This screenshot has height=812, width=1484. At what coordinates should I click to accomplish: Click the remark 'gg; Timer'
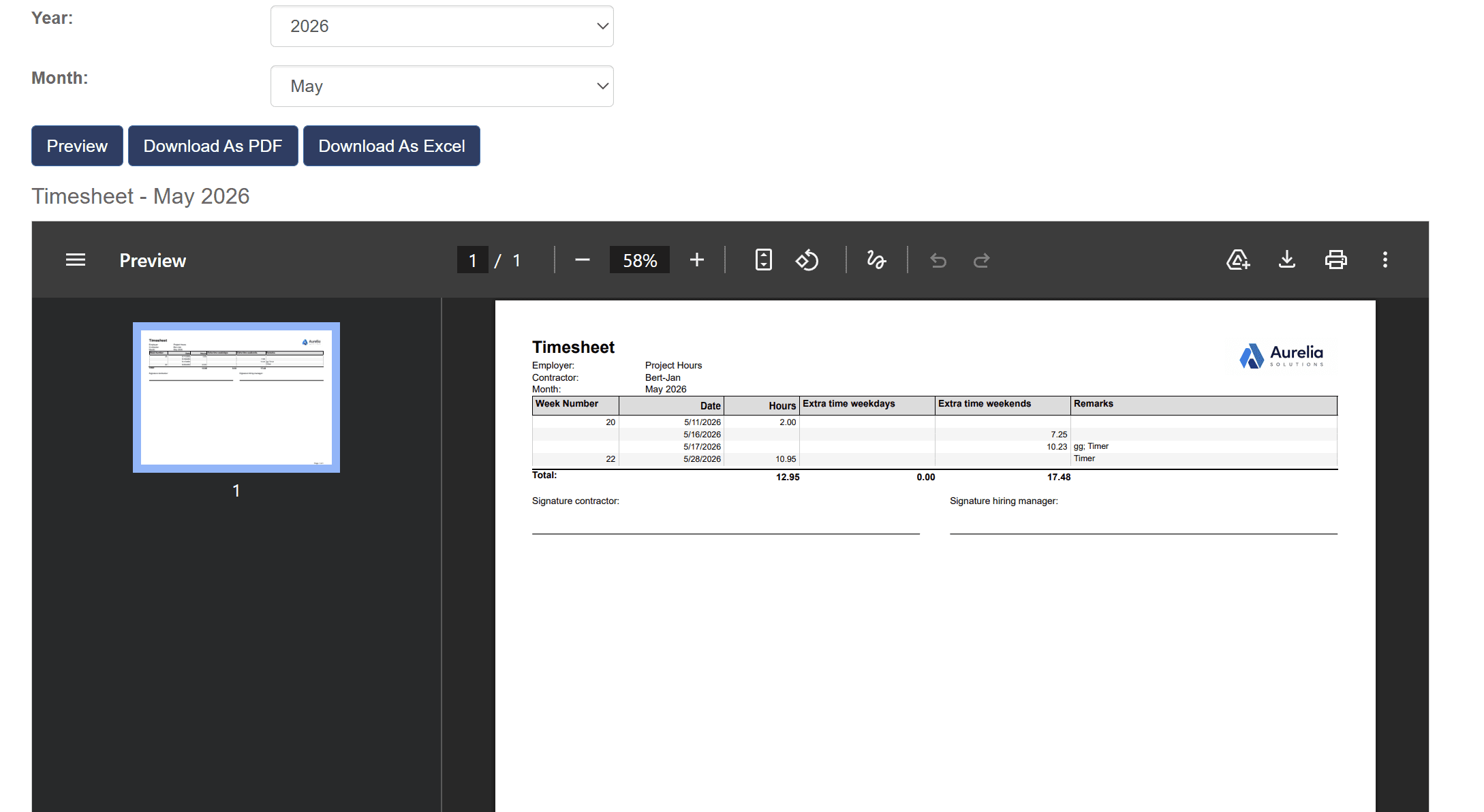click(x=1091, y=447)
